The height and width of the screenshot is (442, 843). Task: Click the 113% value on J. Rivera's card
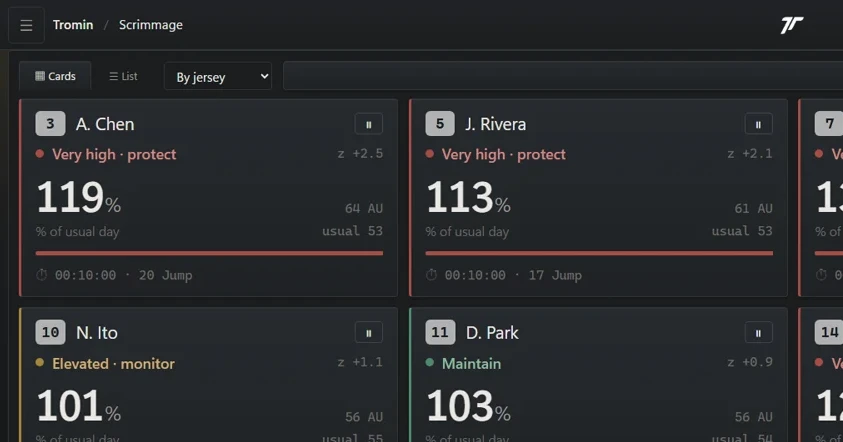[468, 197]
